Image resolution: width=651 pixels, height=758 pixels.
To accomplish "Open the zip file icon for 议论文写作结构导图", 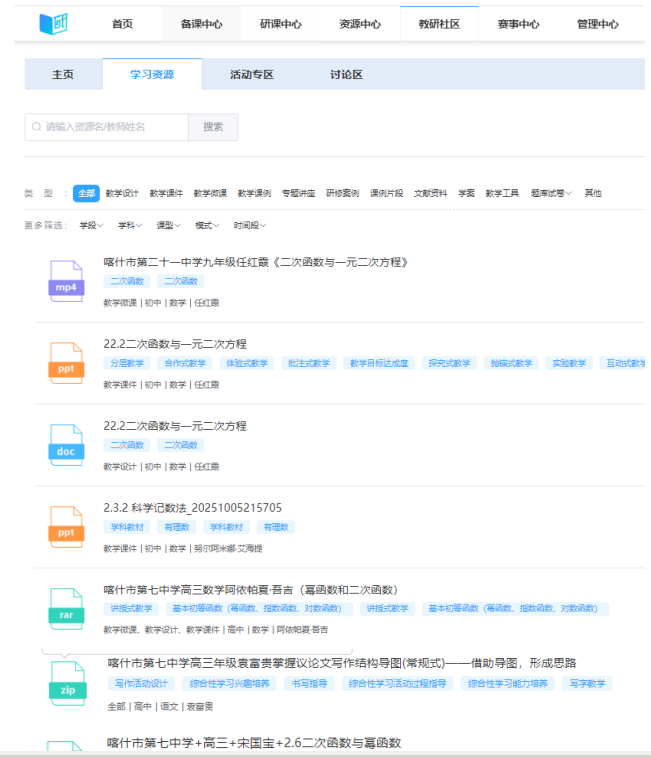I will (x=68, y=684).
